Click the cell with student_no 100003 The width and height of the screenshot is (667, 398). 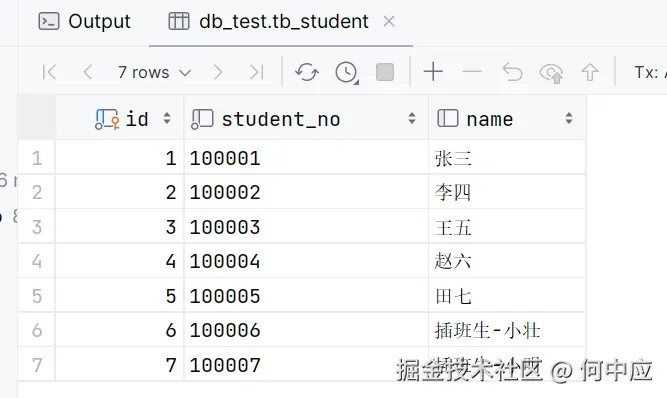click(306, 227)
